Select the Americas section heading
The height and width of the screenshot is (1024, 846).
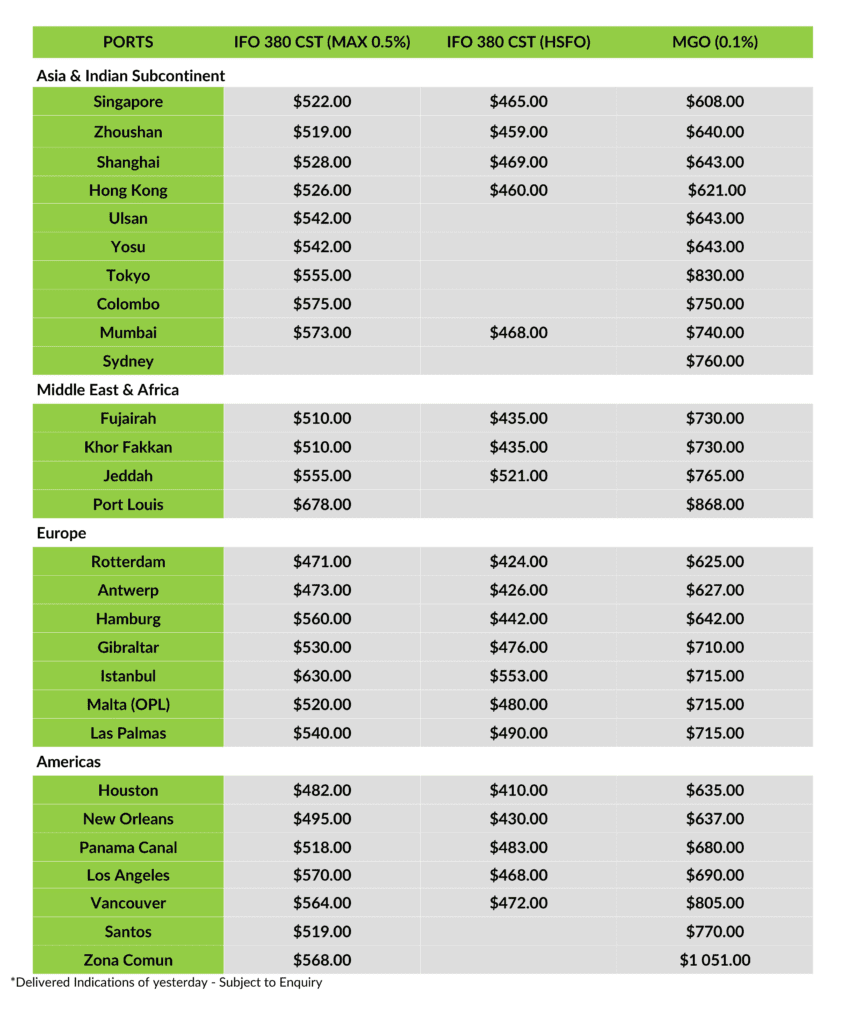point(69,761)
